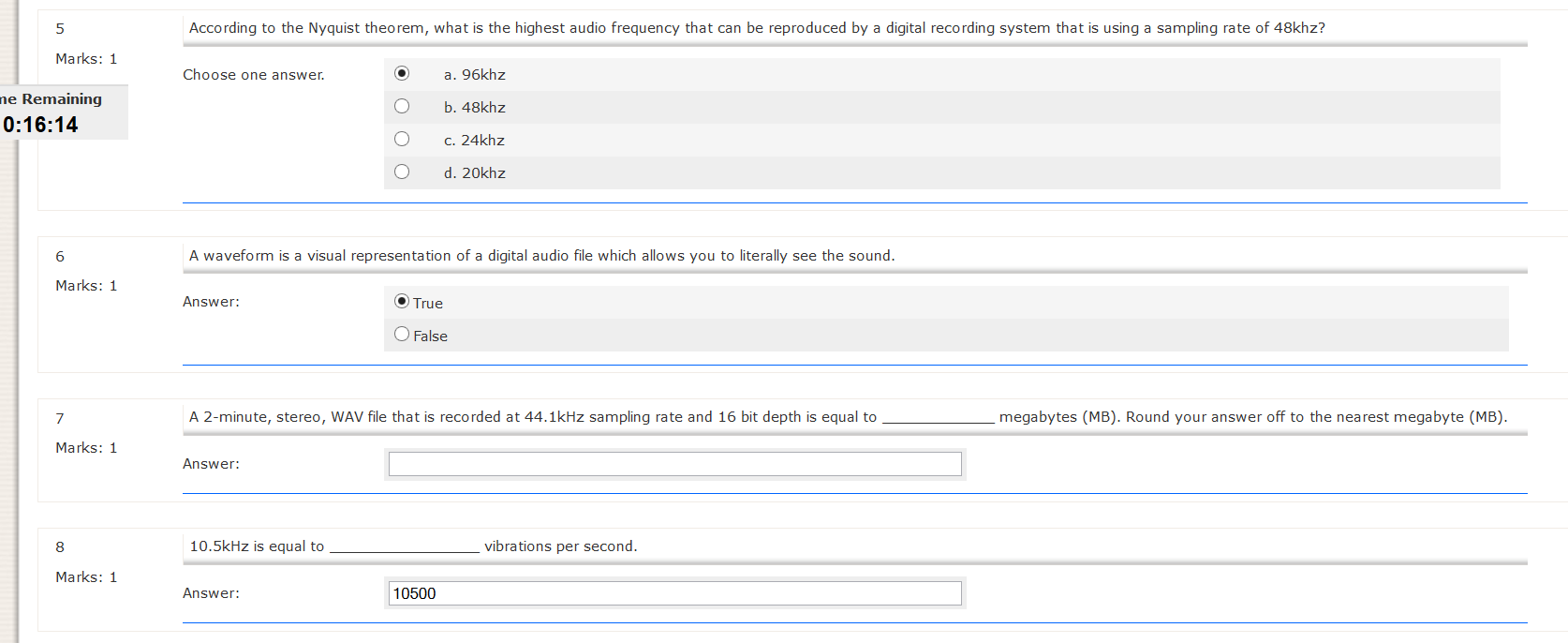Select answer a. 96khz radio button
This screenshot has height=643, width=1568.
[402, 73]
